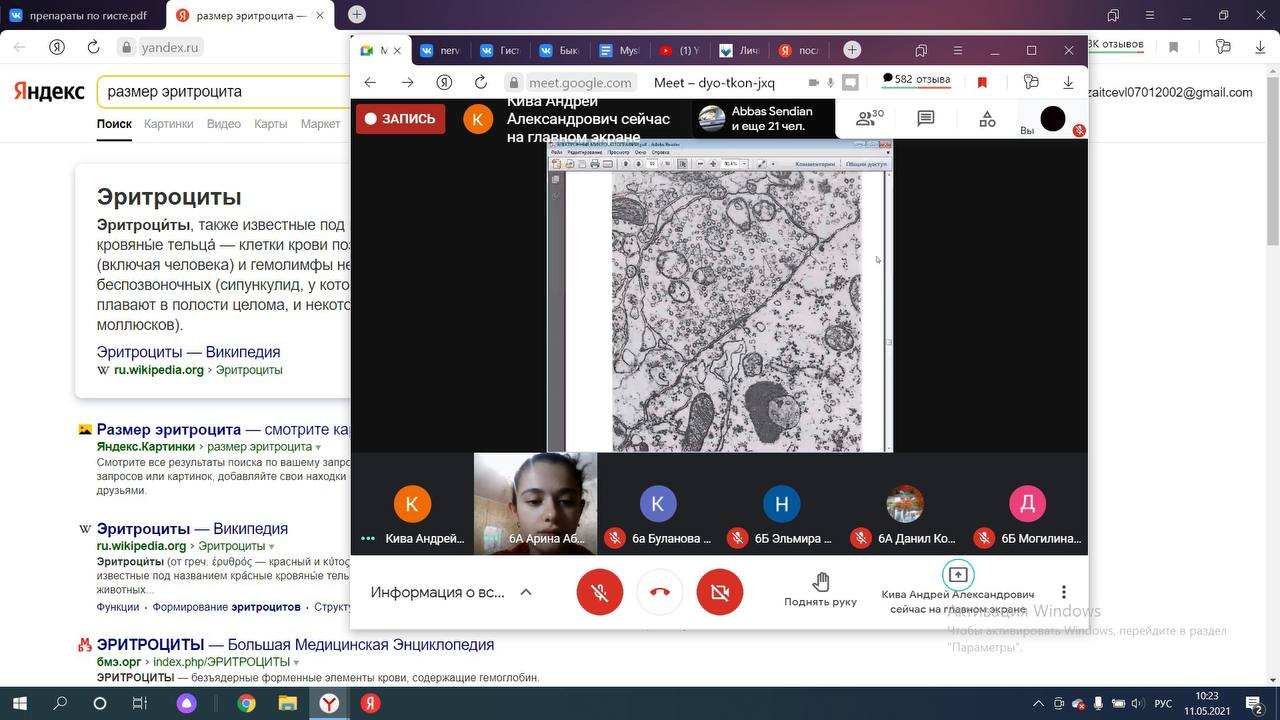
Task: Open Windows Start menu
Action: click(19, 703)
